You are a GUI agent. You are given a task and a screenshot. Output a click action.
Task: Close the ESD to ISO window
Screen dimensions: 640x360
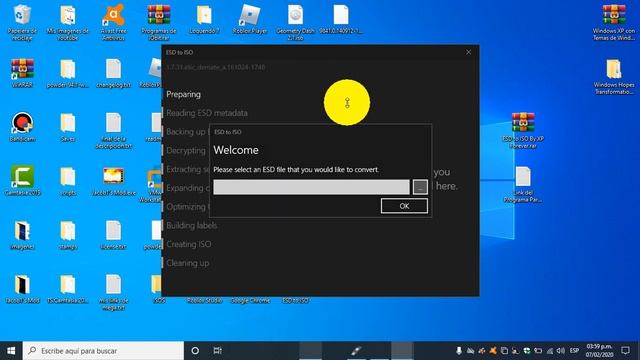pos(469,52)
